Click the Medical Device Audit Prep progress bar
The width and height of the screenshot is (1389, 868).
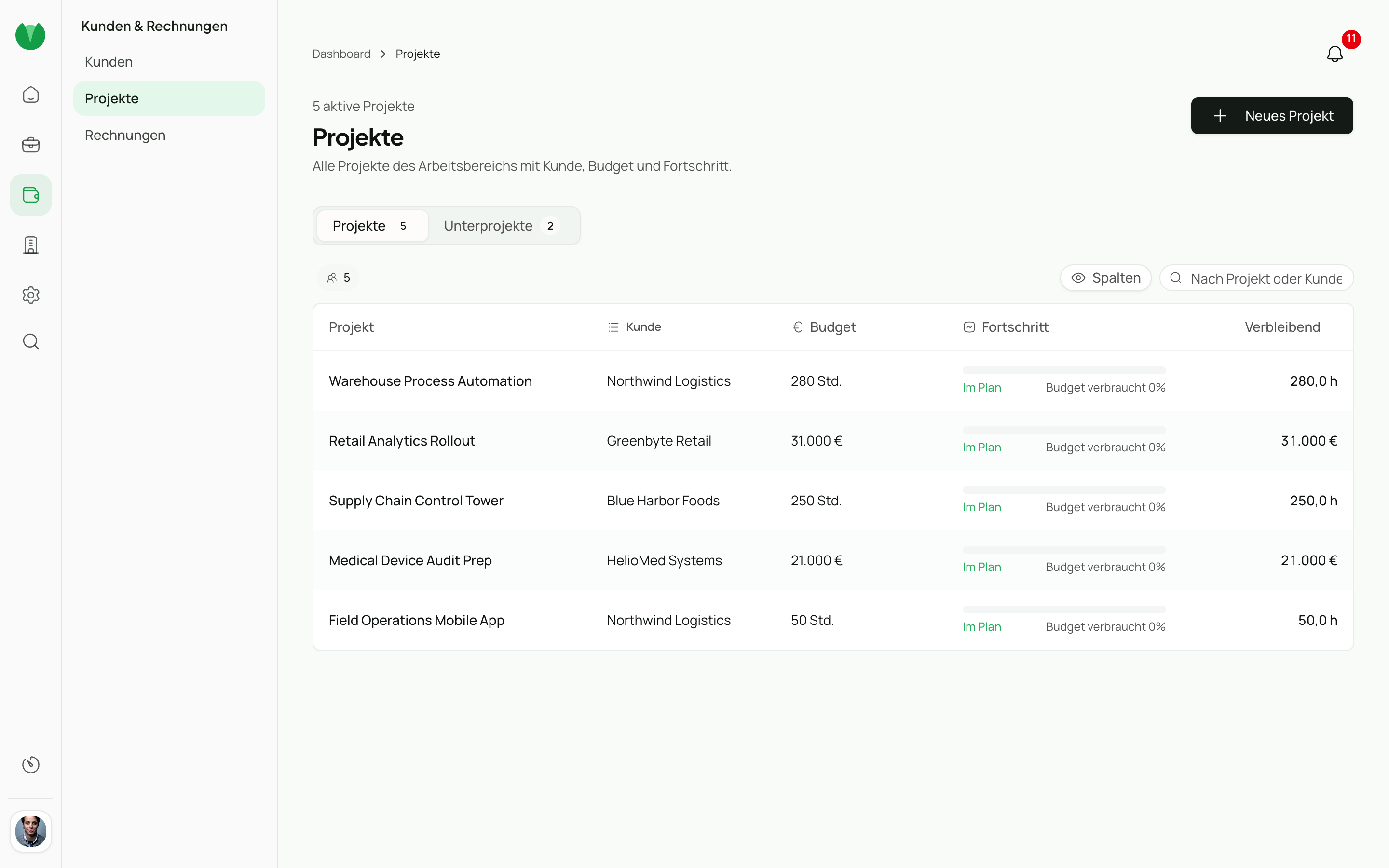click(1064, 549)
